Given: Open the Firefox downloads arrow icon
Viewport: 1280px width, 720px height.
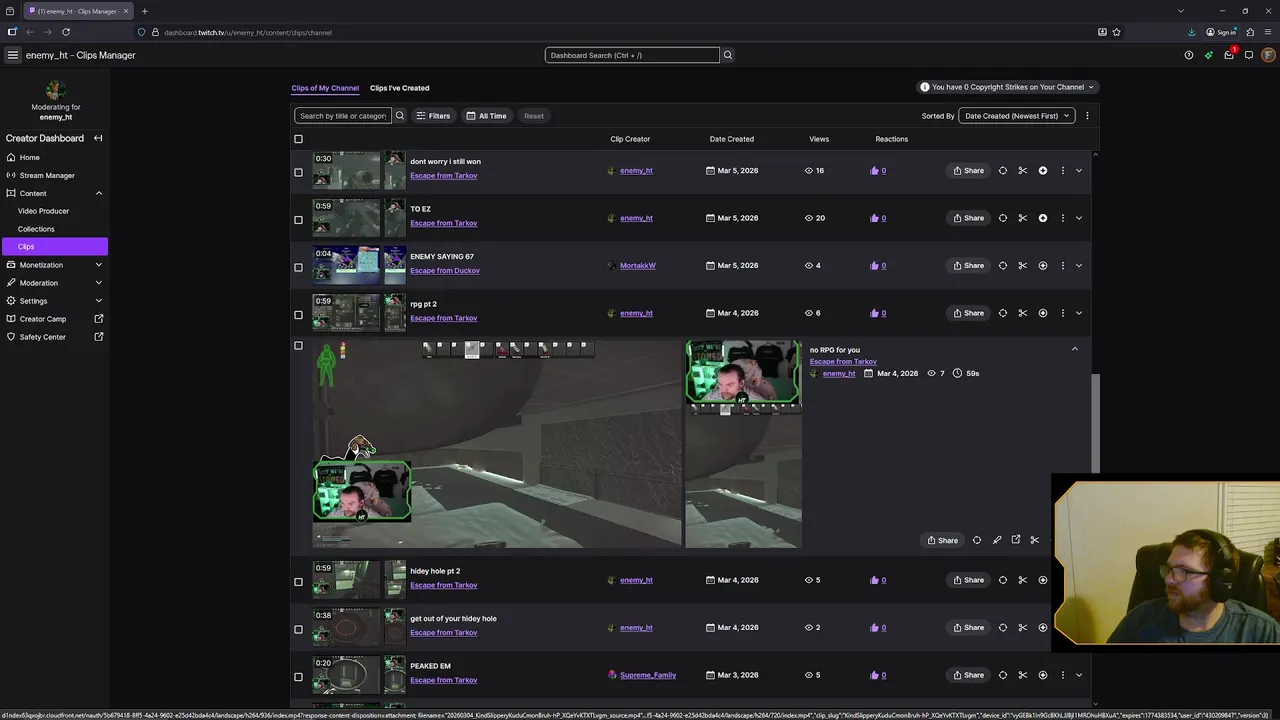Looking at the screenshot, I should 1194,32.
